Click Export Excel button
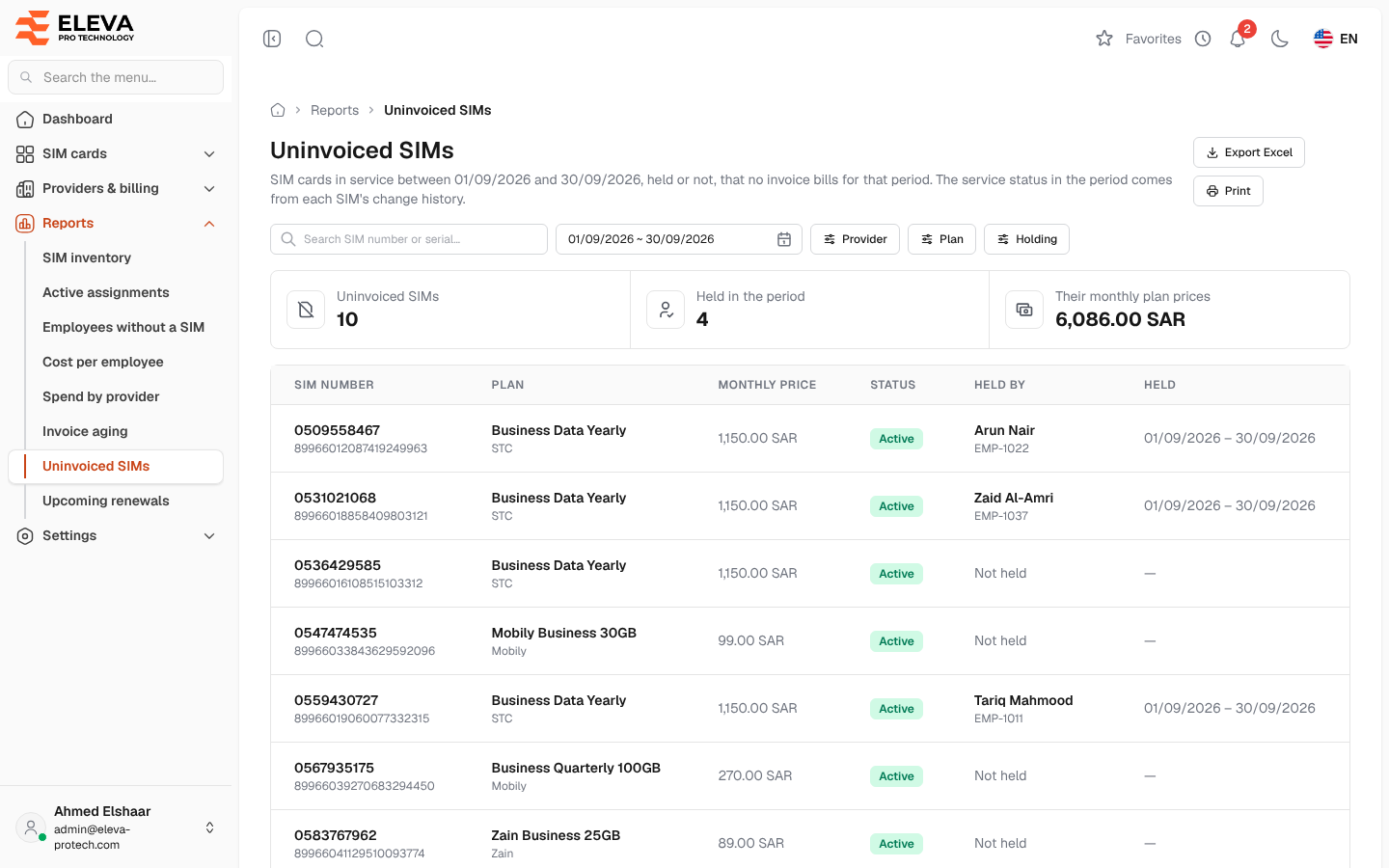The height and width of the screenshot is (868, 1389). pyautogui.click(x=1249, y=152)
